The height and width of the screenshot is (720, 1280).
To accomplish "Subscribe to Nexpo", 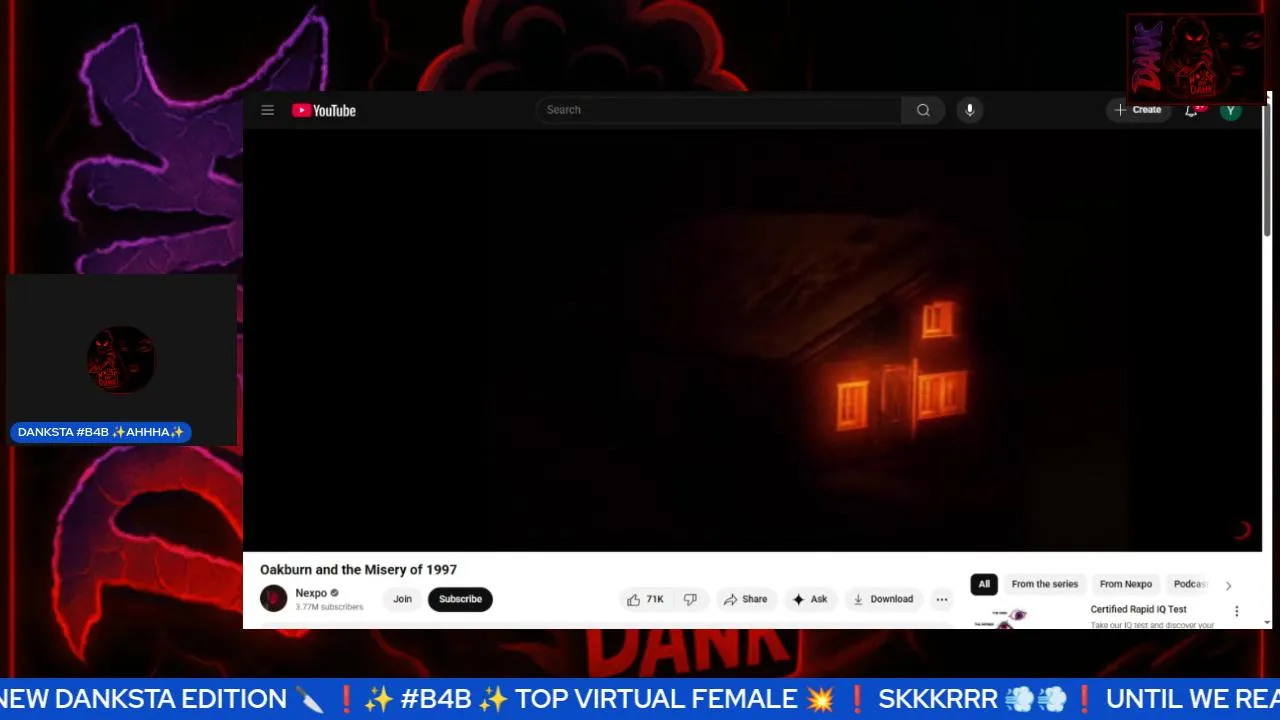I will (460, 599).
